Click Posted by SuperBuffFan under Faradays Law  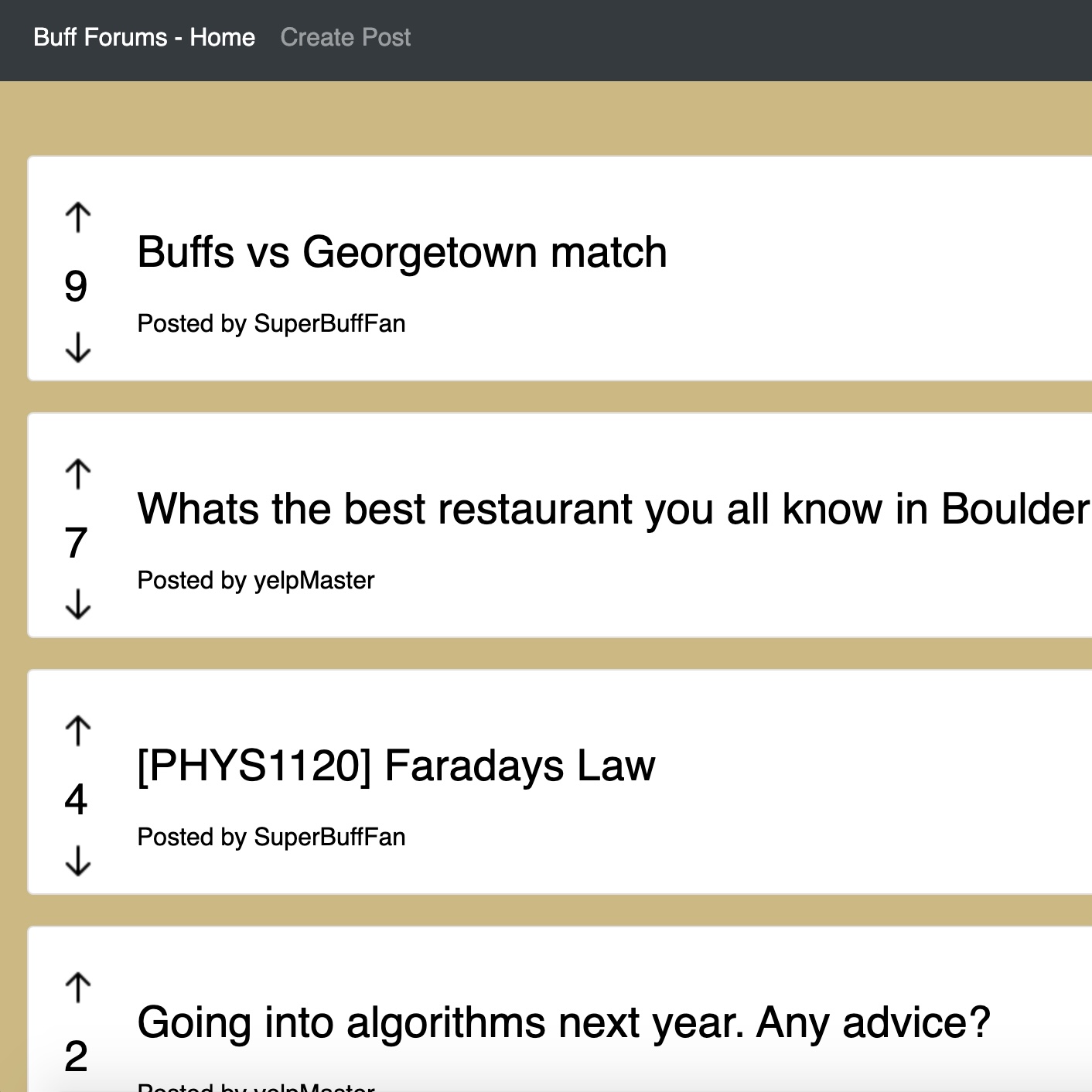pos(271,837)
